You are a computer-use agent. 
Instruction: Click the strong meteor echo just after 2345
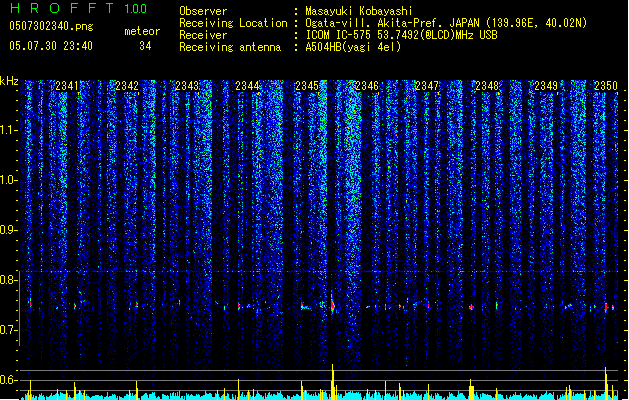tap(333, 304)
